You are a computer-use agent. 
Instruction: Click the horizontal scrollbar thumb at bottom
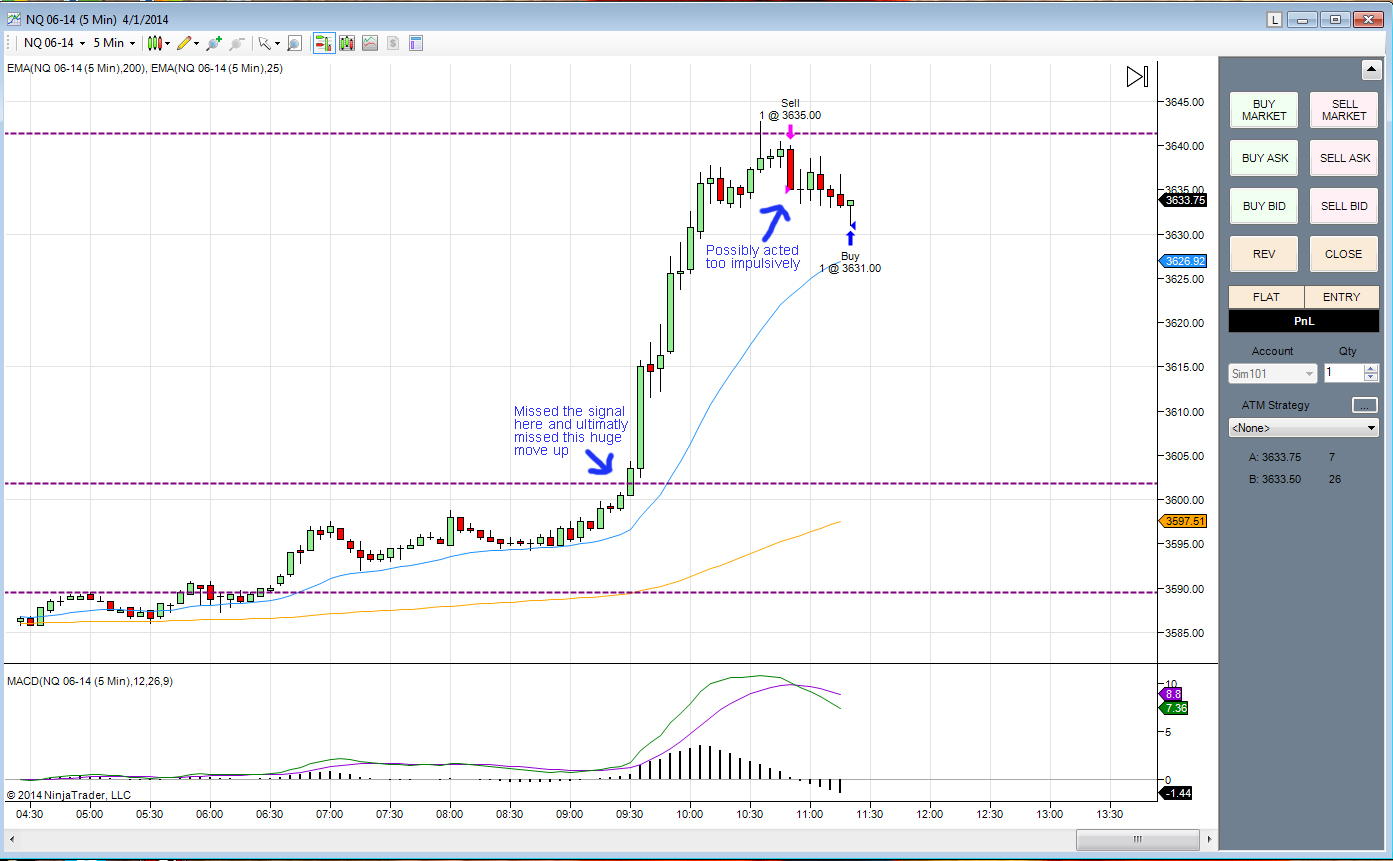tap(1137, 839)
